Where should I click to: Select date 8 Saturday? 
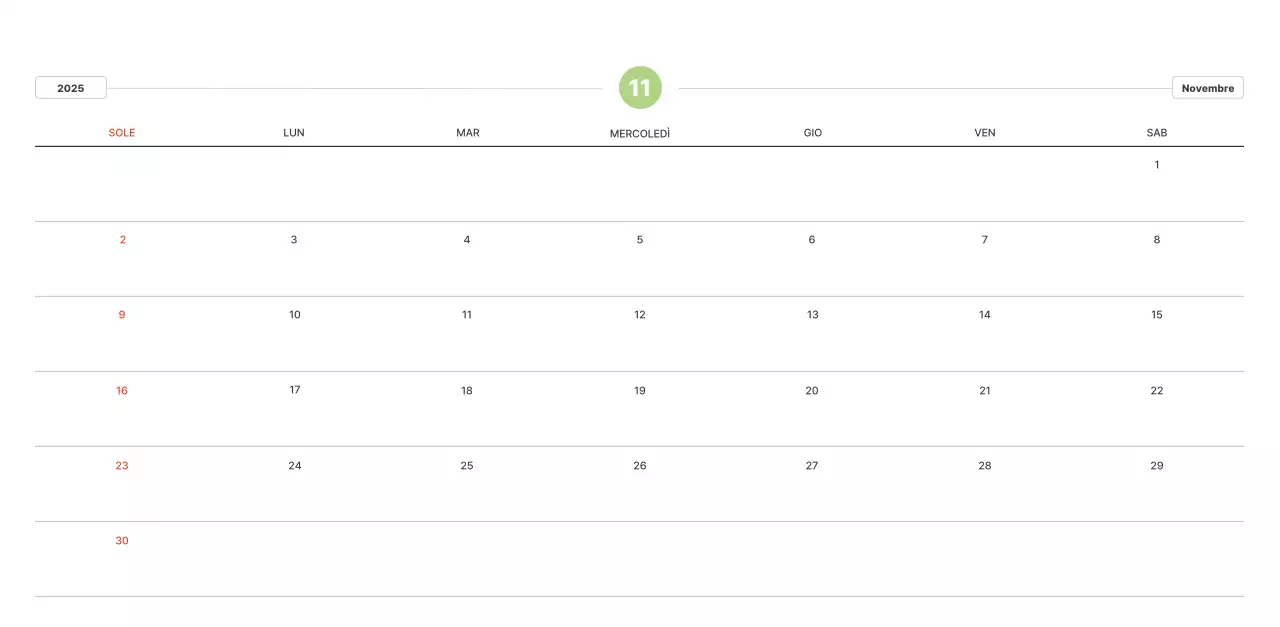[1157, 240]
